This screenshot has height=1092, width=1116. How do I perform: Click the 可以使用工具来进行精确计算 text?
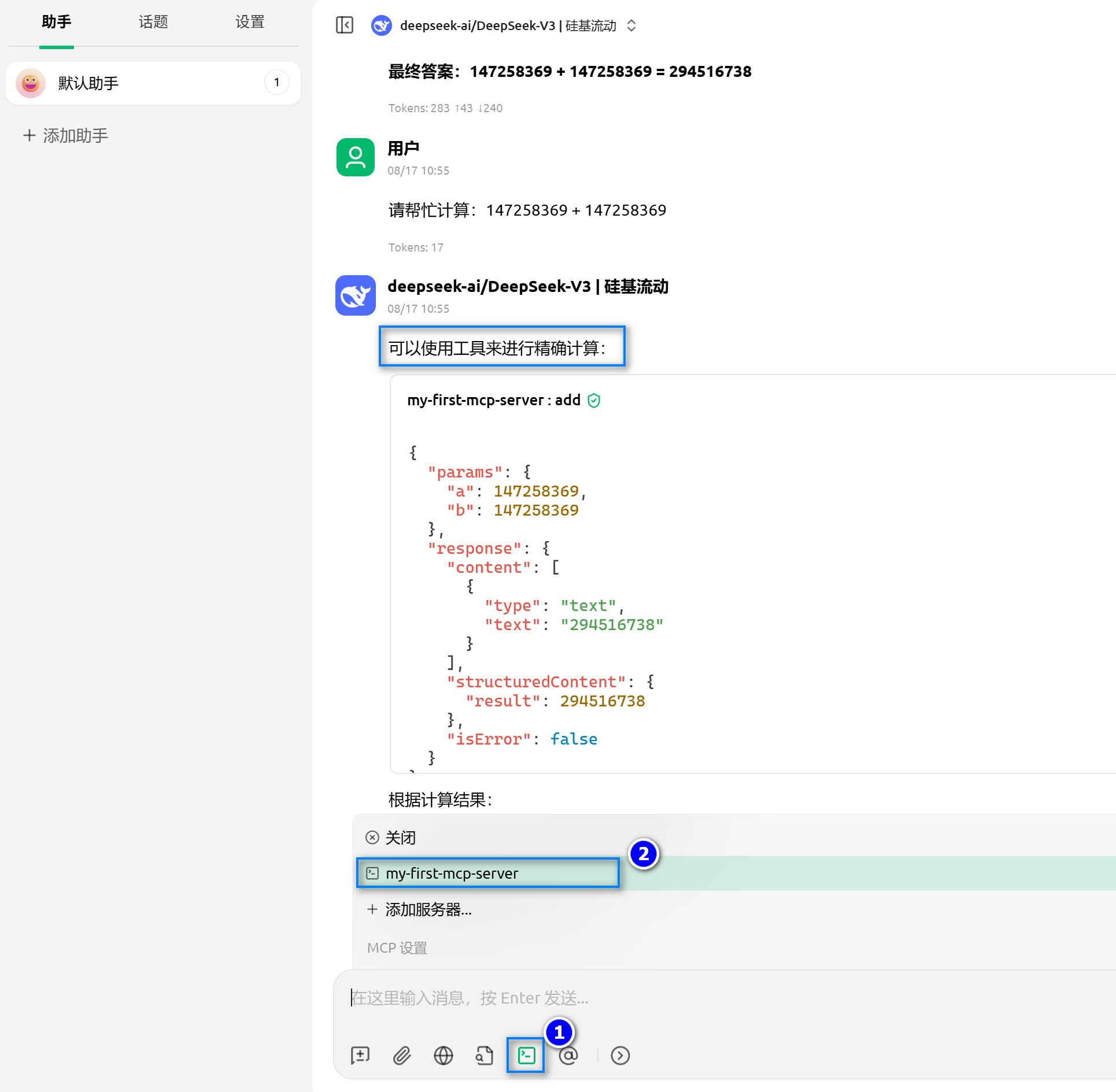[x=497, y=348]
